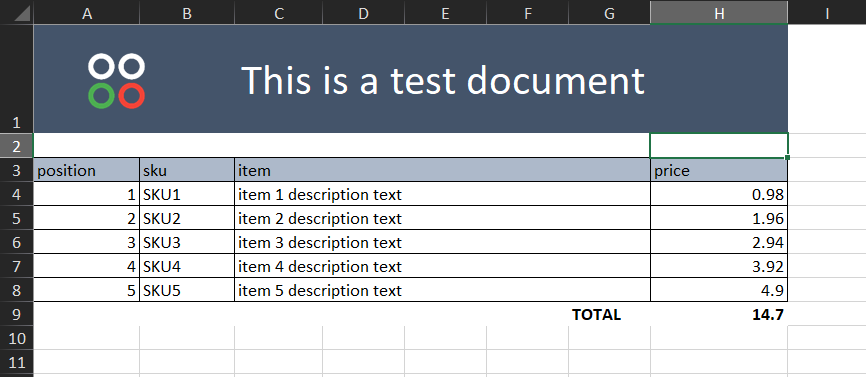Select row 4 header
This screenshot has width=866, height=377.
[17, 194]
